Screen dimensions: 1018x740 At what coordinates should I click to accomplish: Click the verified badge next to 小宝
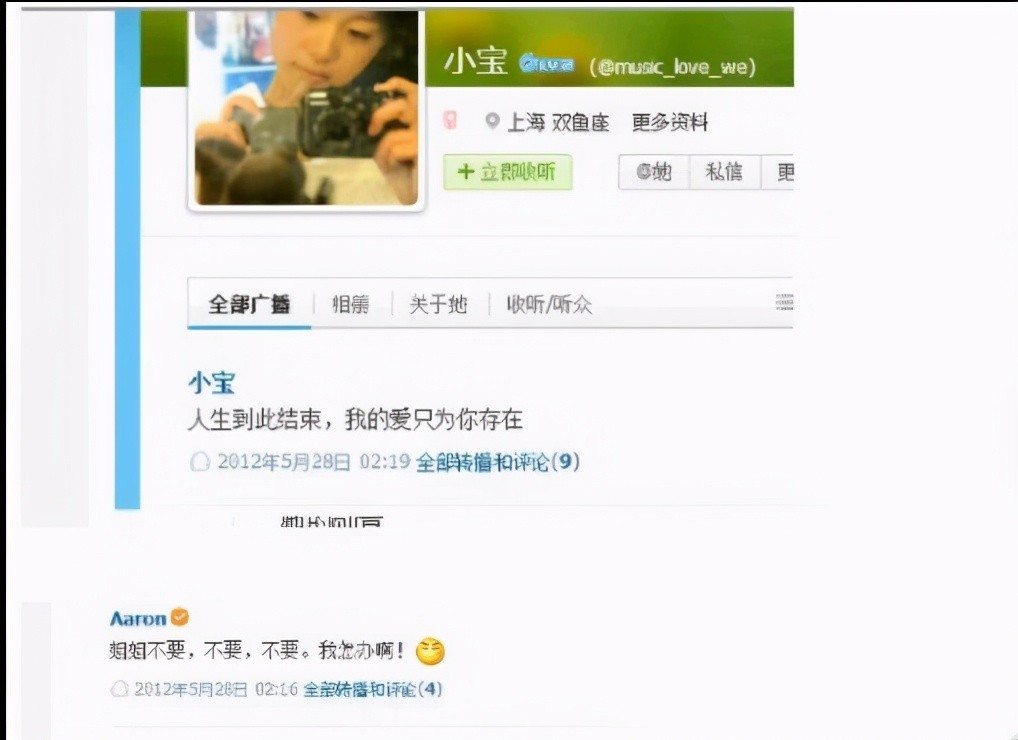(x=547, y=64)
